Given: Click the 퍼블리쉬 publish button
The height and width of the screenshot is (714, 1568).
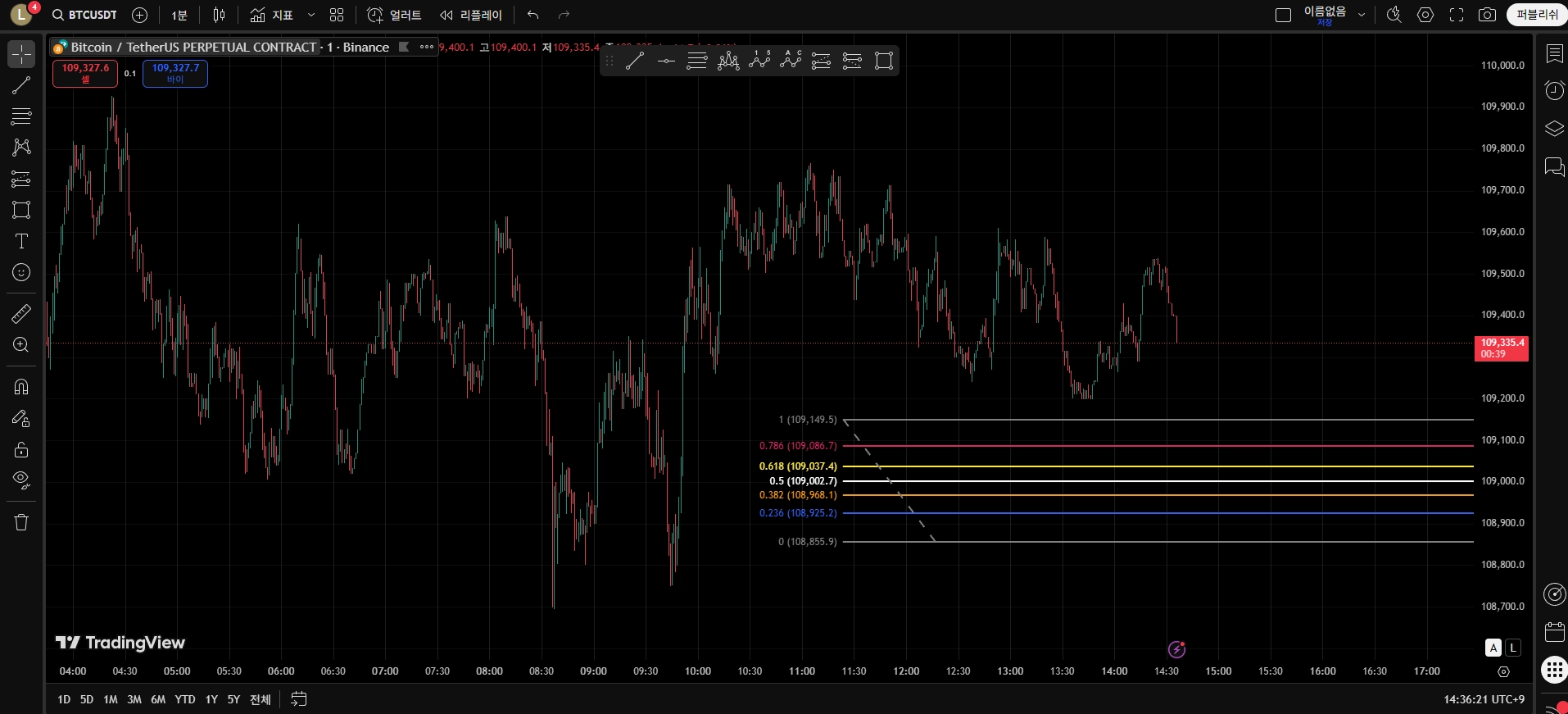Looking at the screenshot, I should pos(1537,15).
